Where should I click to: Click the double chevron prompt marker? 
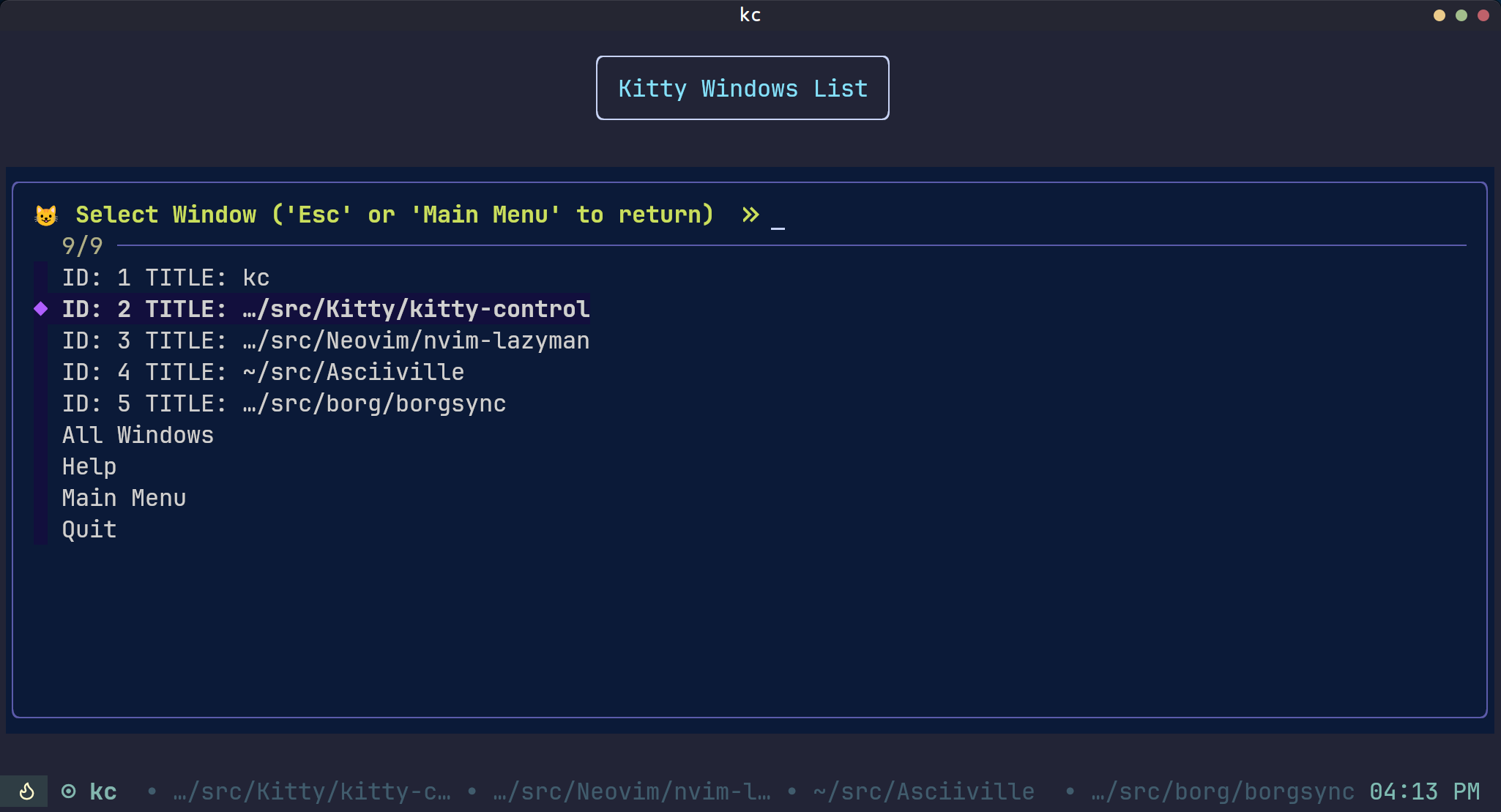pos(750,215)
